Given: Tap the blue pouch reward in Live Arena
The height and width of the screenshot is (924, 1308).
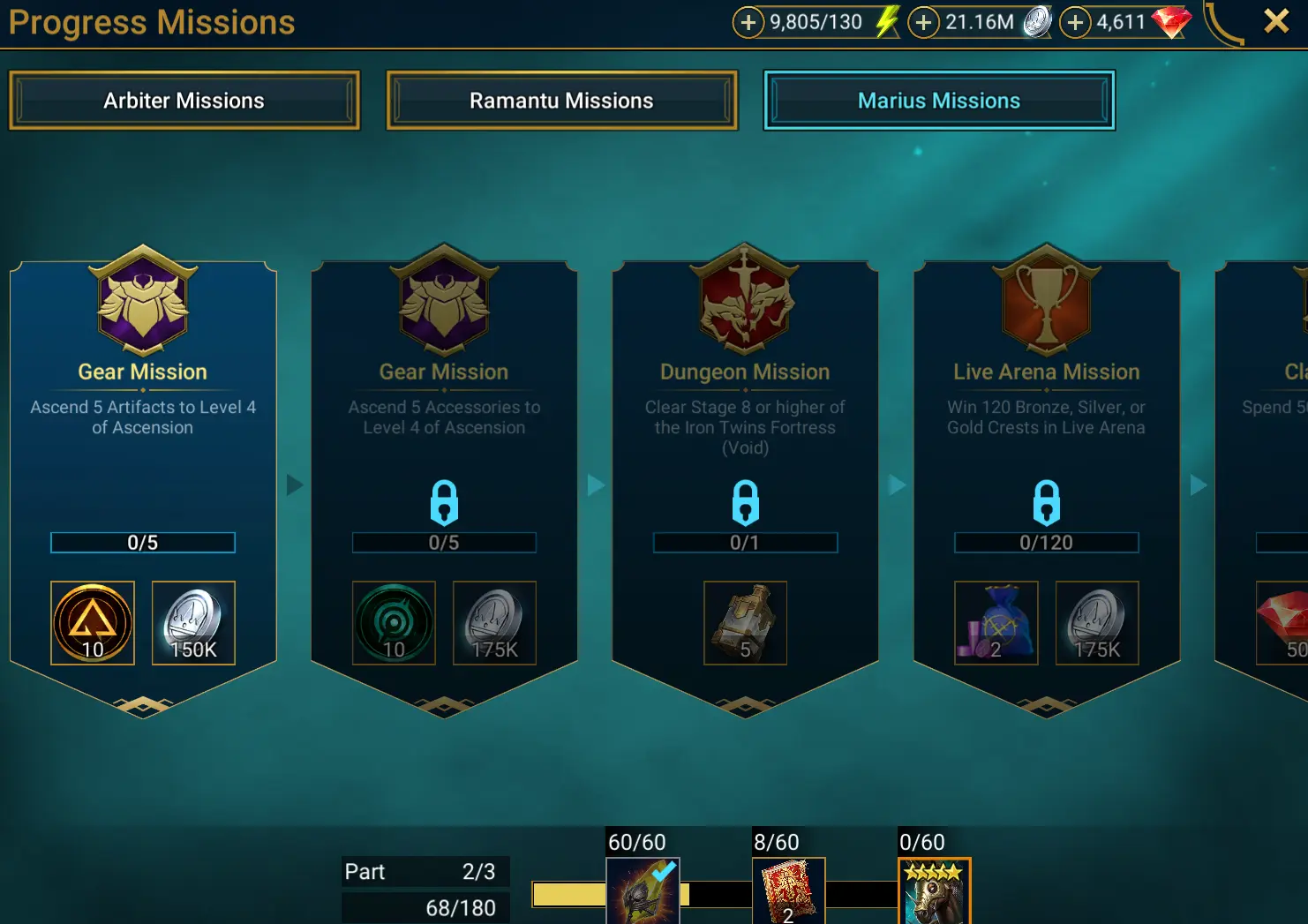Looking at the screenshot, I should pyautogui.click(x=996, y=623).
